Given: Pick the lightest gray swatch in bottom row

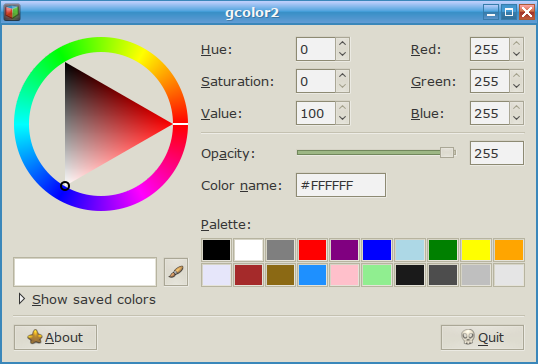Looking at the screenshot, I should 509,275.
